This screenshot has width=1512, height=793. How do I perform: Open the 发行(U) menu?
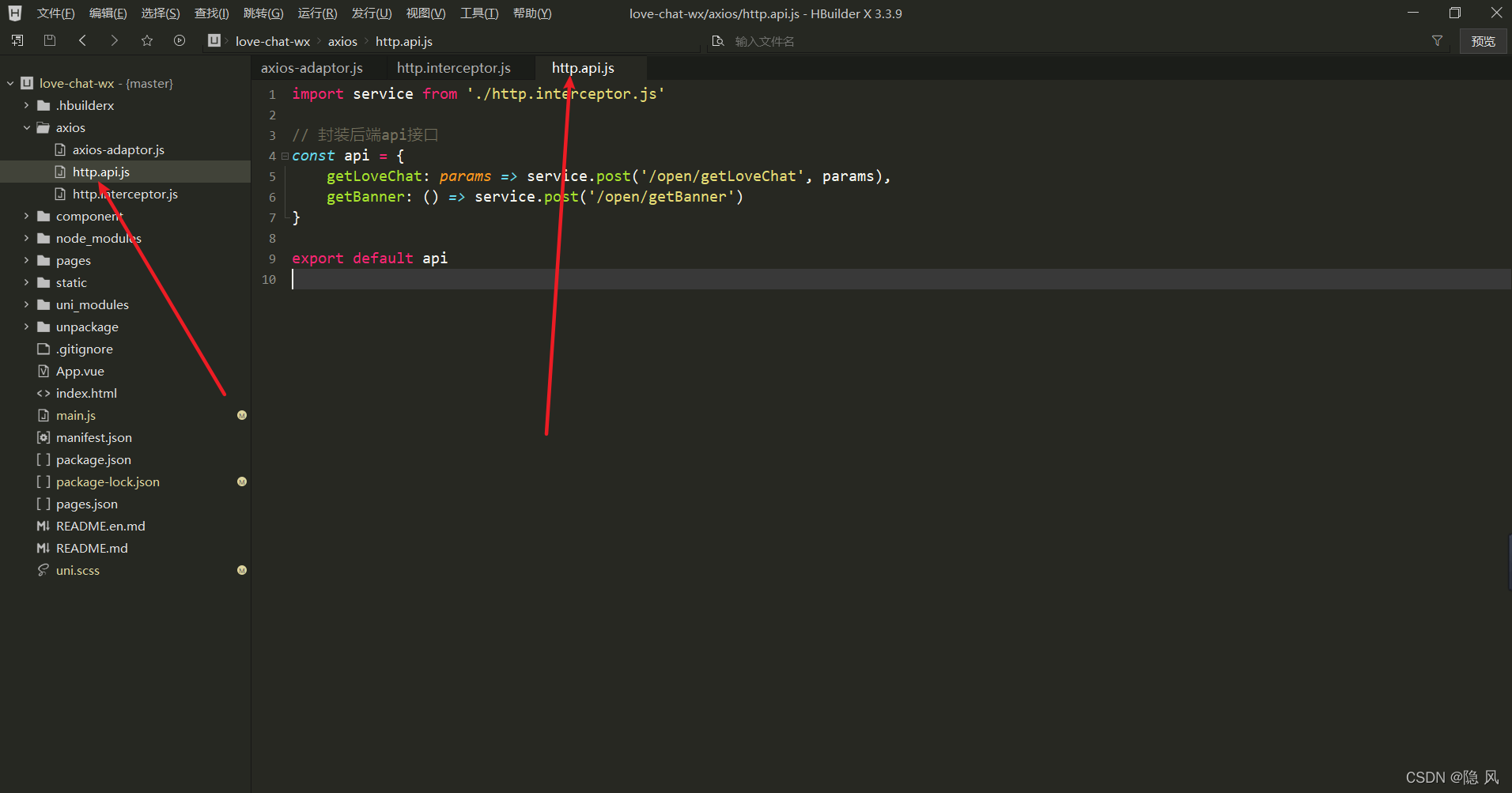click(372, 13)
